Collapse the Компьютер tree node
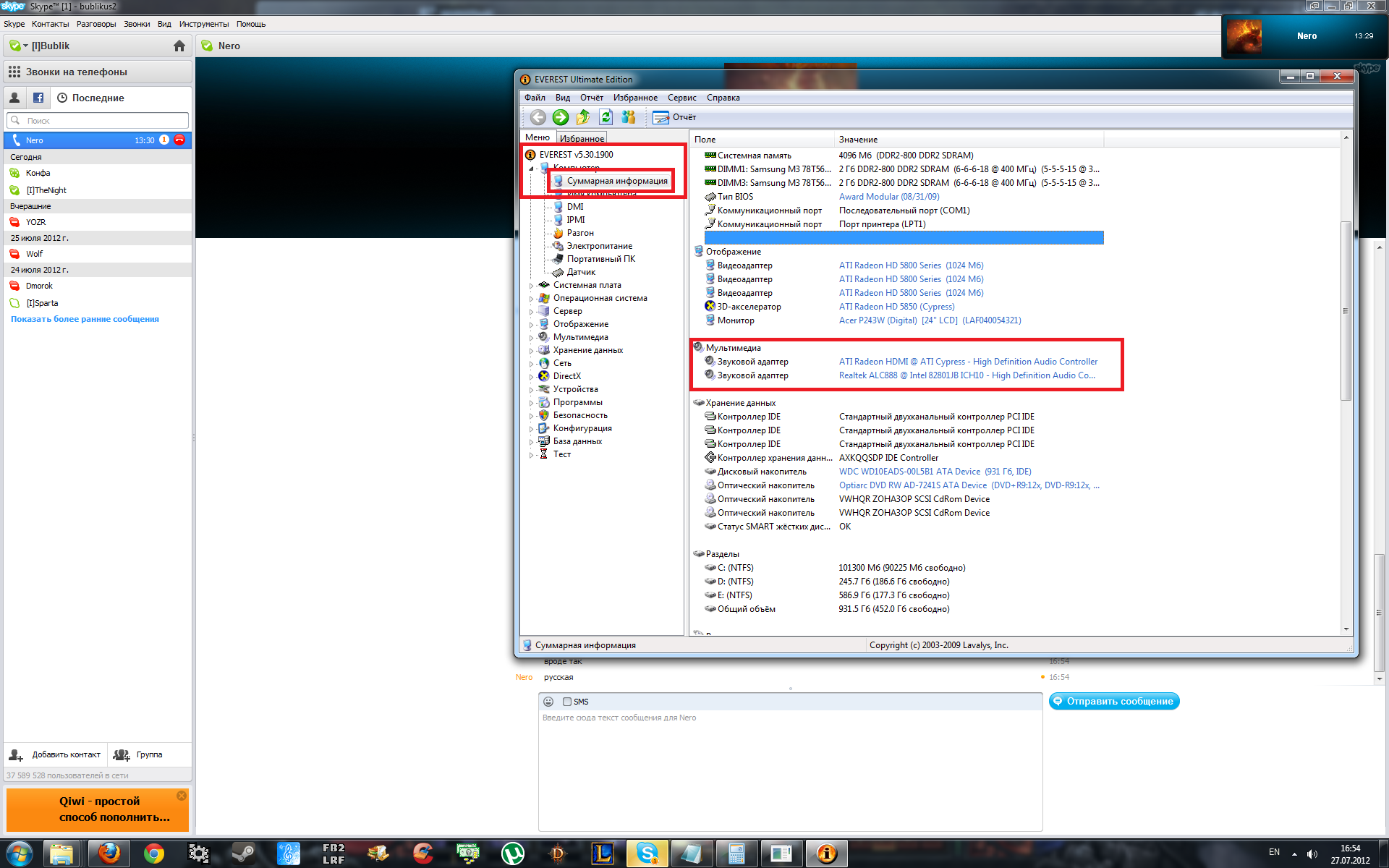This screenshot has width=1389, height=868. pos(531,168)
